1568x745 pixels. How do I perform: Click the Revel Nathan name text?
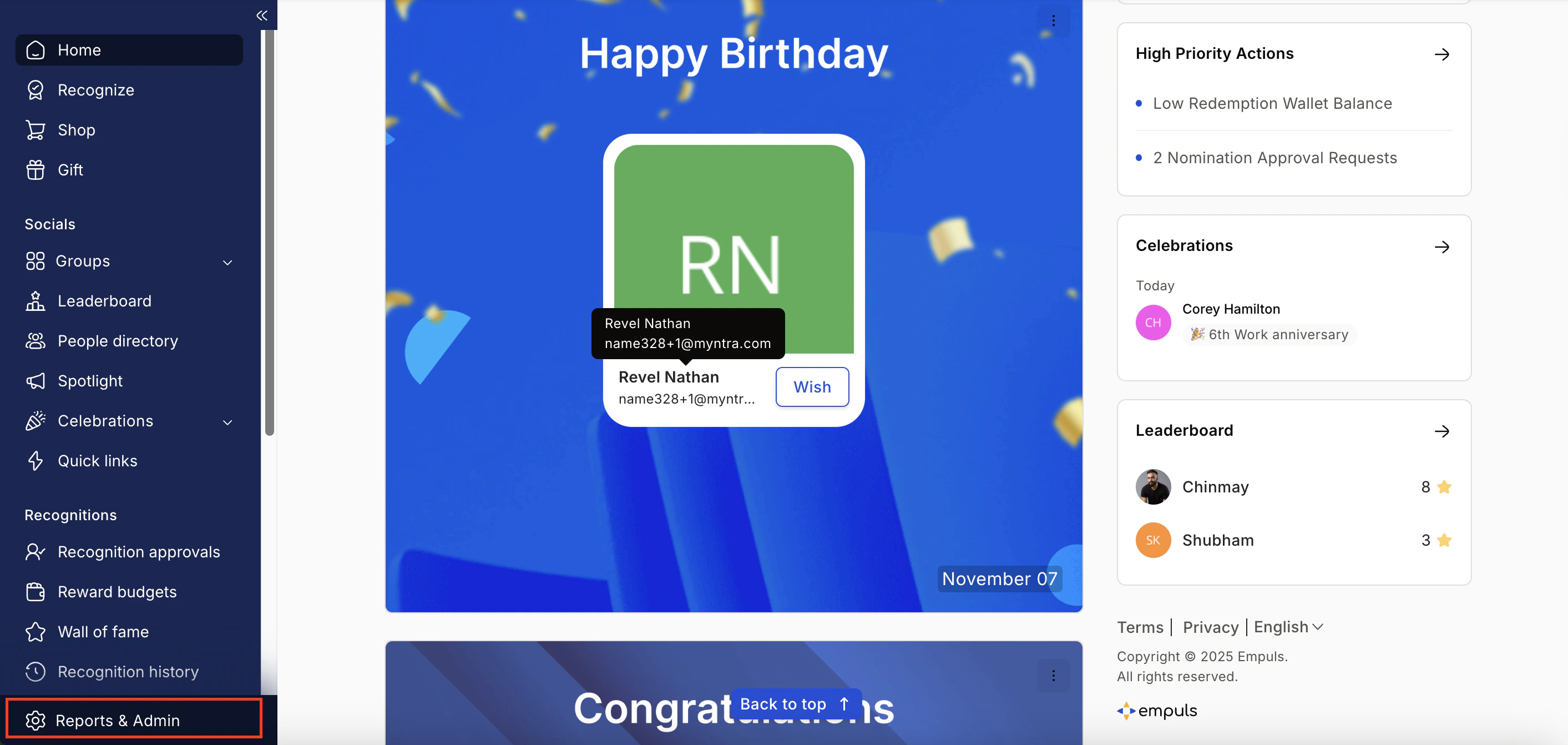[669, 377]
